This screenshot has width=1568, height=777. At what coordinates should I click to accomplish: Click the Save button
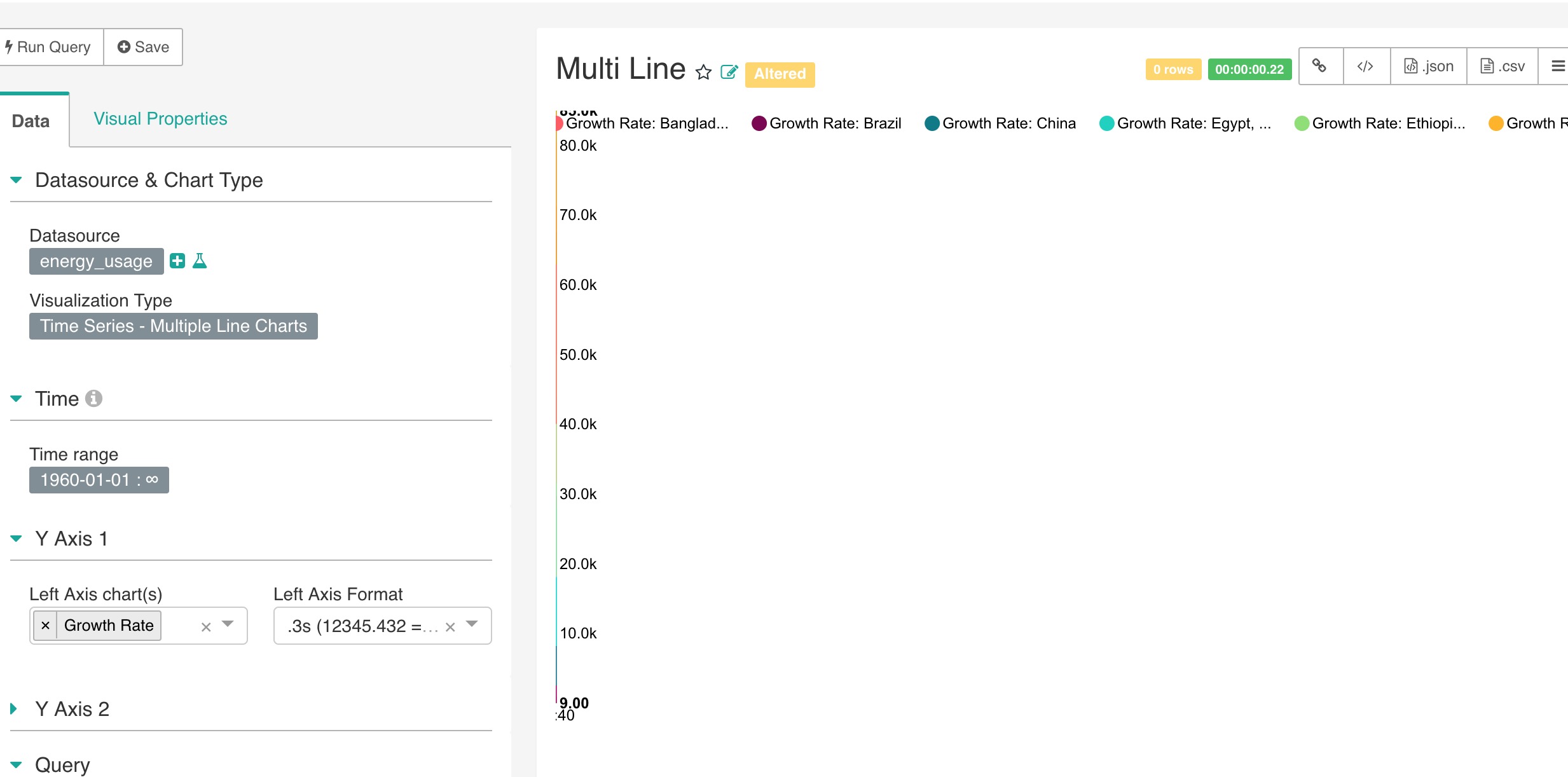point(142,46)
